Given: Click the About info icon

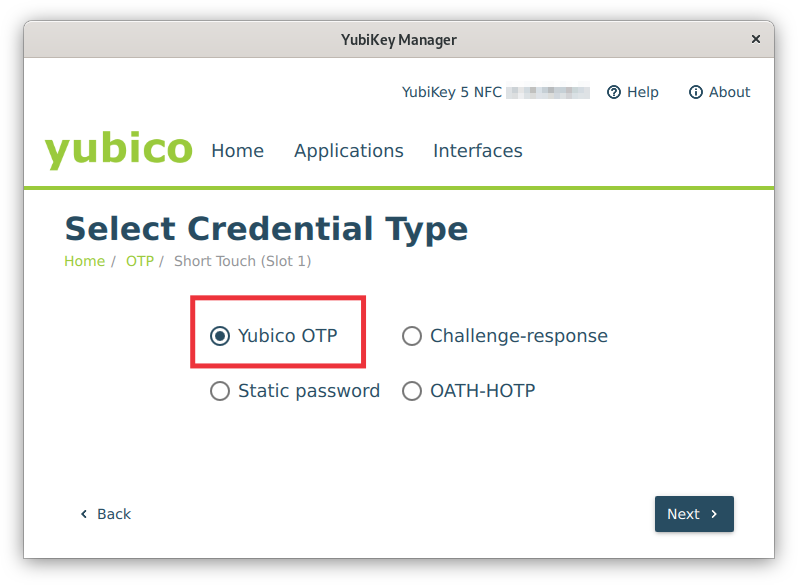Looking at the screenshot, I should coord(696,92).
